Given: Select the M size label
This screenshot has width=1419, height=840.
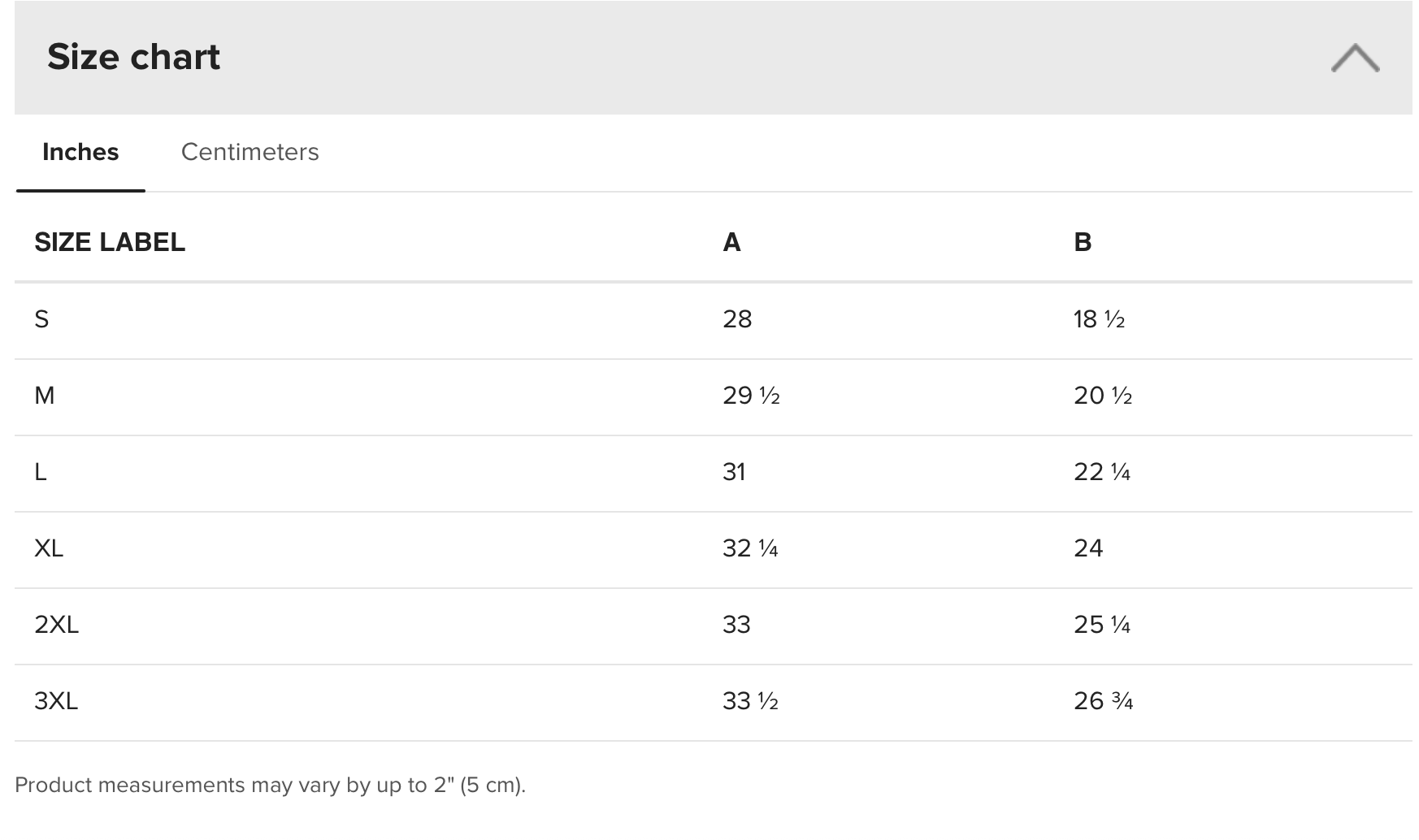Looking at the screenshot, I should (45, 396).
